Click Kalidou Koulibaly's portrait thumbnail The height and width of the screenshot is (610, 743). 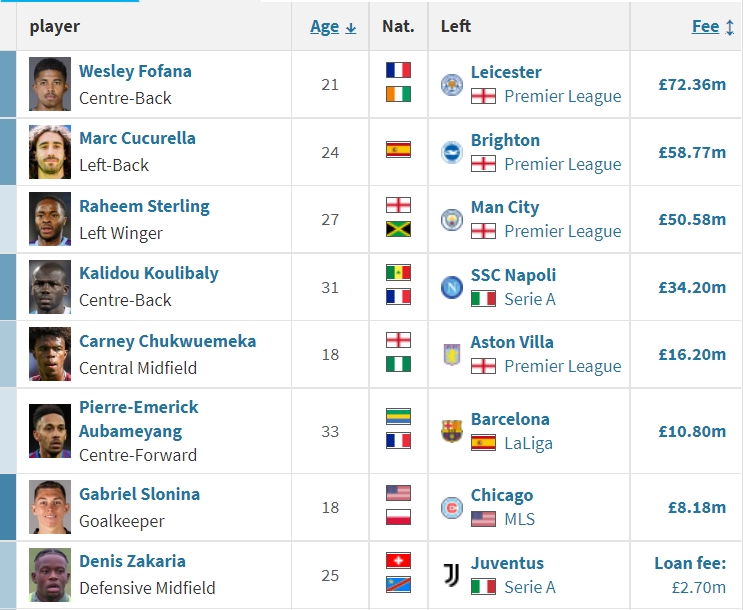pyautogui.click(x=50, y=287)
